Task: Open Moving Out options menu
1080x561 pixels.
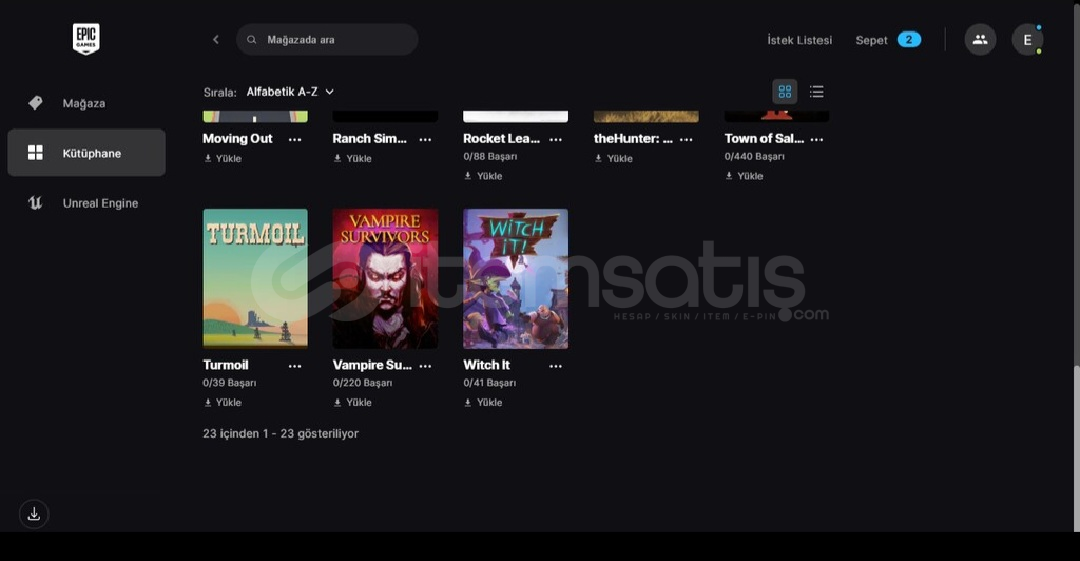Action: pyautogui.click(x=295, y=139)
